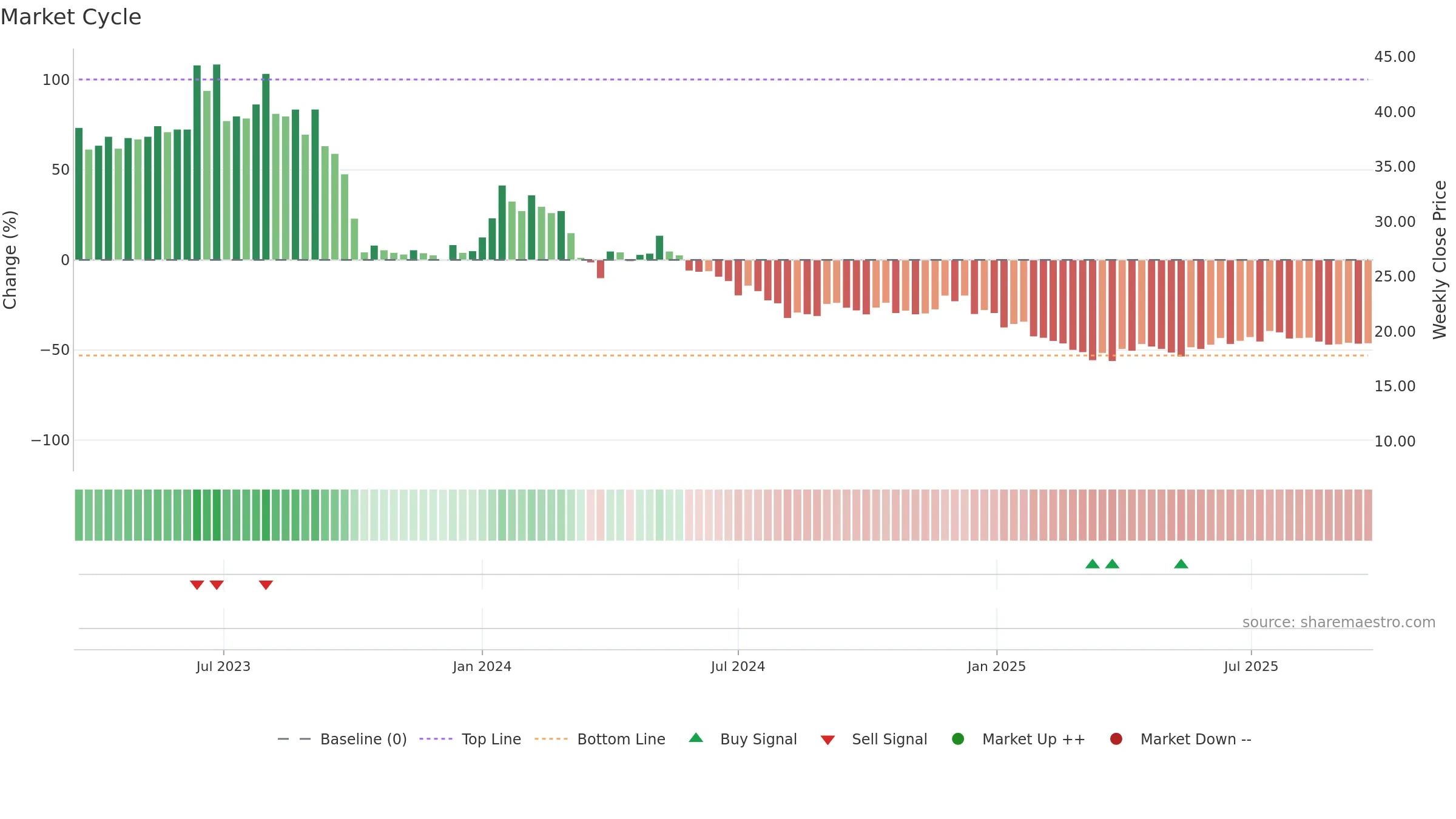Select the last buy signal marker before Jul 2025
The image size is (1456, 819).
point(1181,564)
